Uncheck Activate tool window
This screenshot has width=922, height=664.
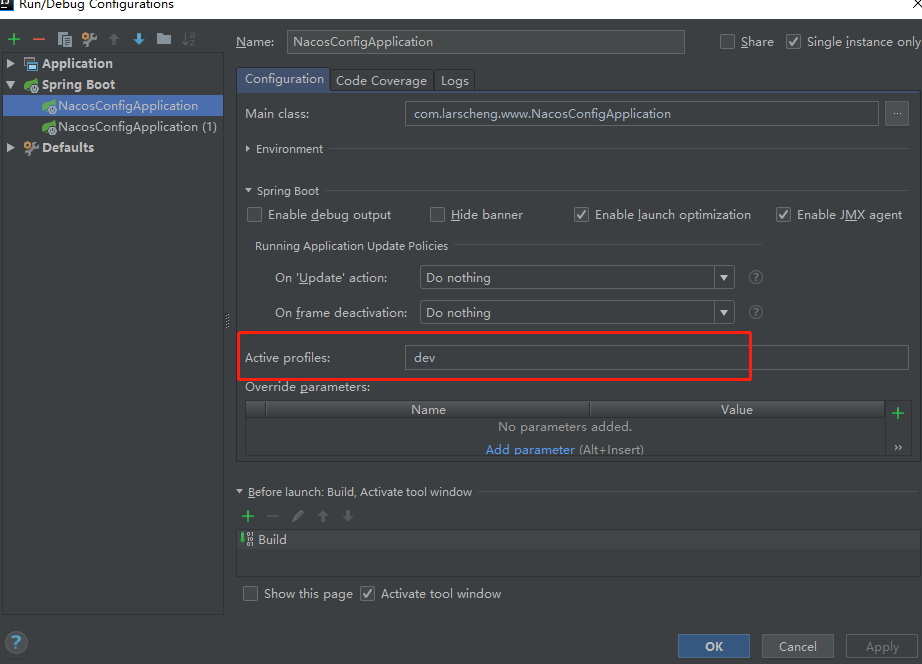[x=368, y=593]
